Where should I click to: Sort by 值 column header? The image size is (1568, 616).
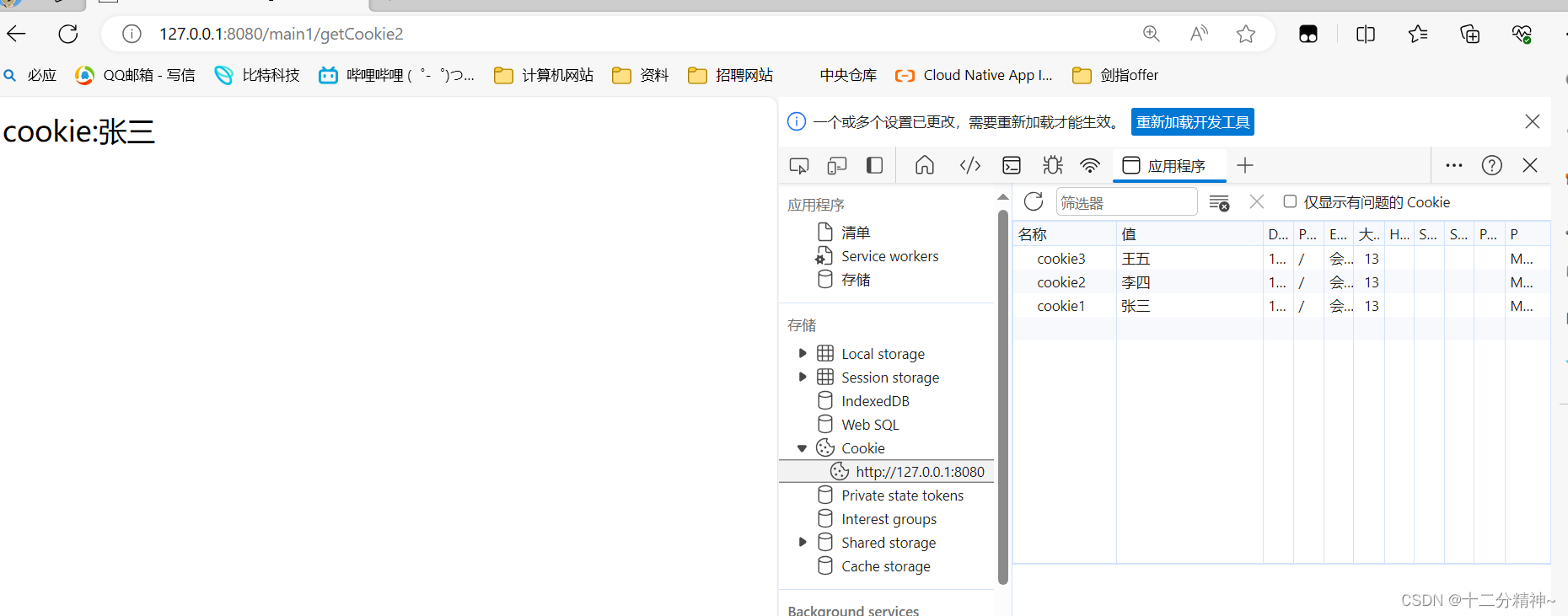(x=1189, y=234)
